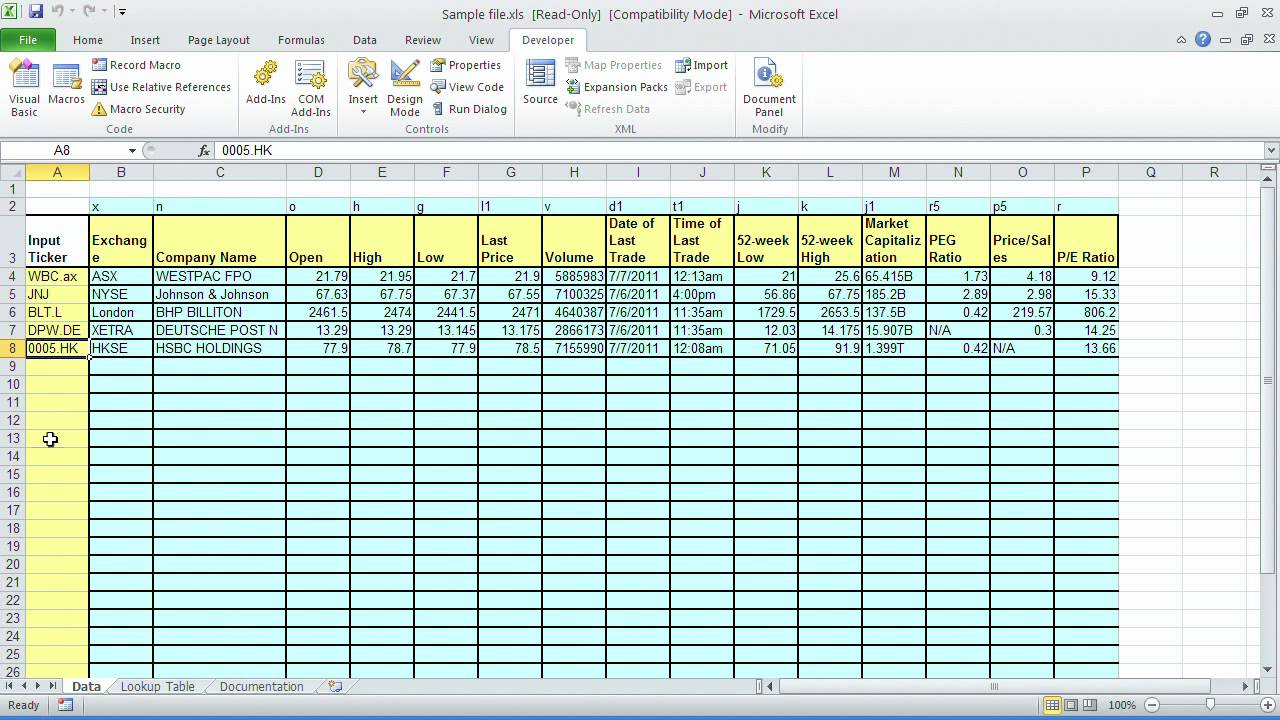This screenshot has height=720, width=1280.
Task: Toggle Design Mode on
Action: (x=405, y=87)
